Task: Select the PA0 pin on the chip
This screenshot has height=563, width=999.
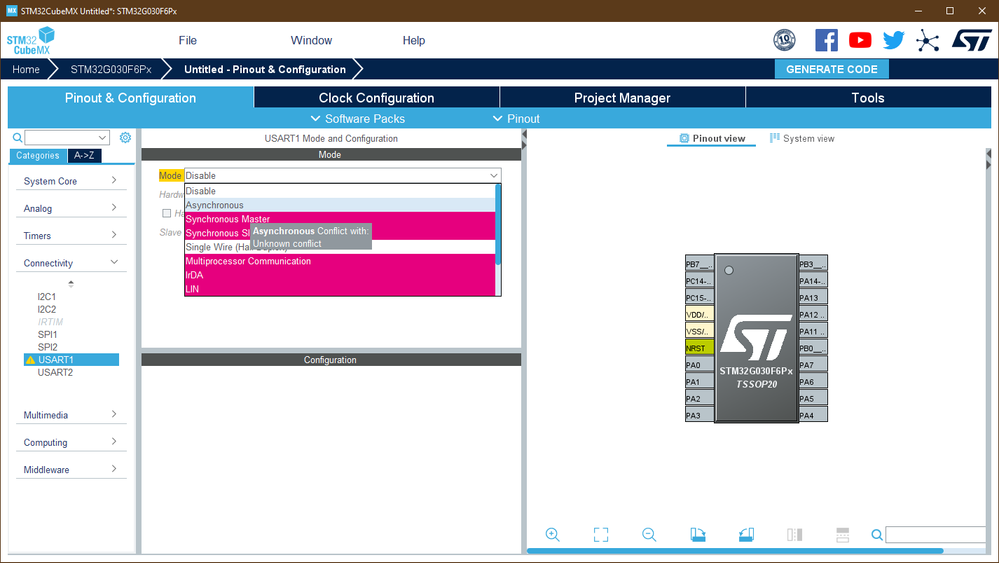Action: (700, 365)
